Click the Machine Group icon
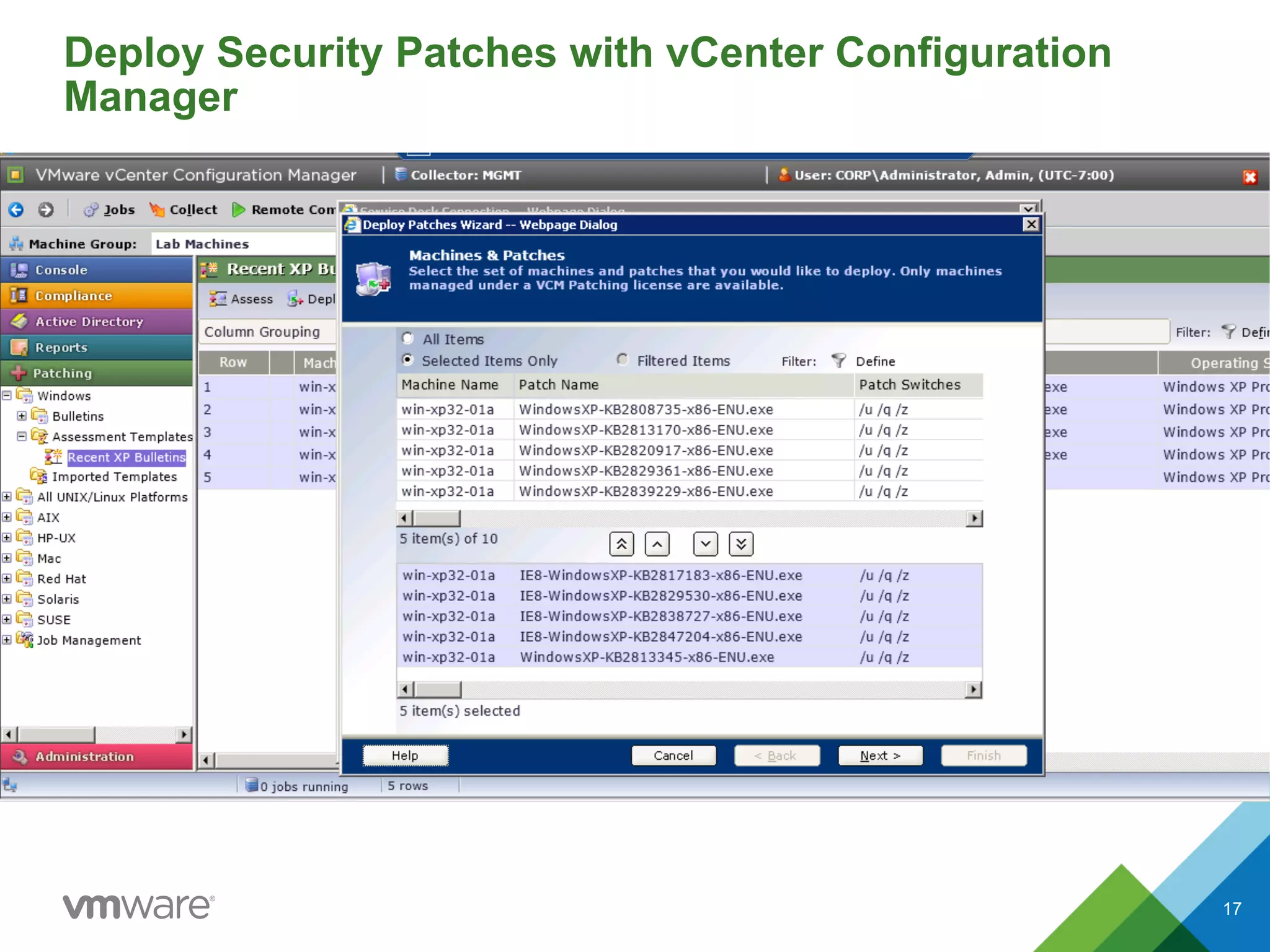The width and height of the screenshot is (1270, 952). [x=16, y=244]
